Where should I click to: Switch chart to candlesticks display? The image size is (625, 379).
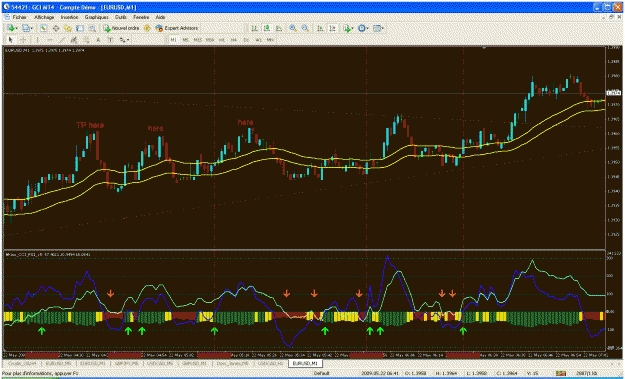pyautogui.click(x=267, y=28)
